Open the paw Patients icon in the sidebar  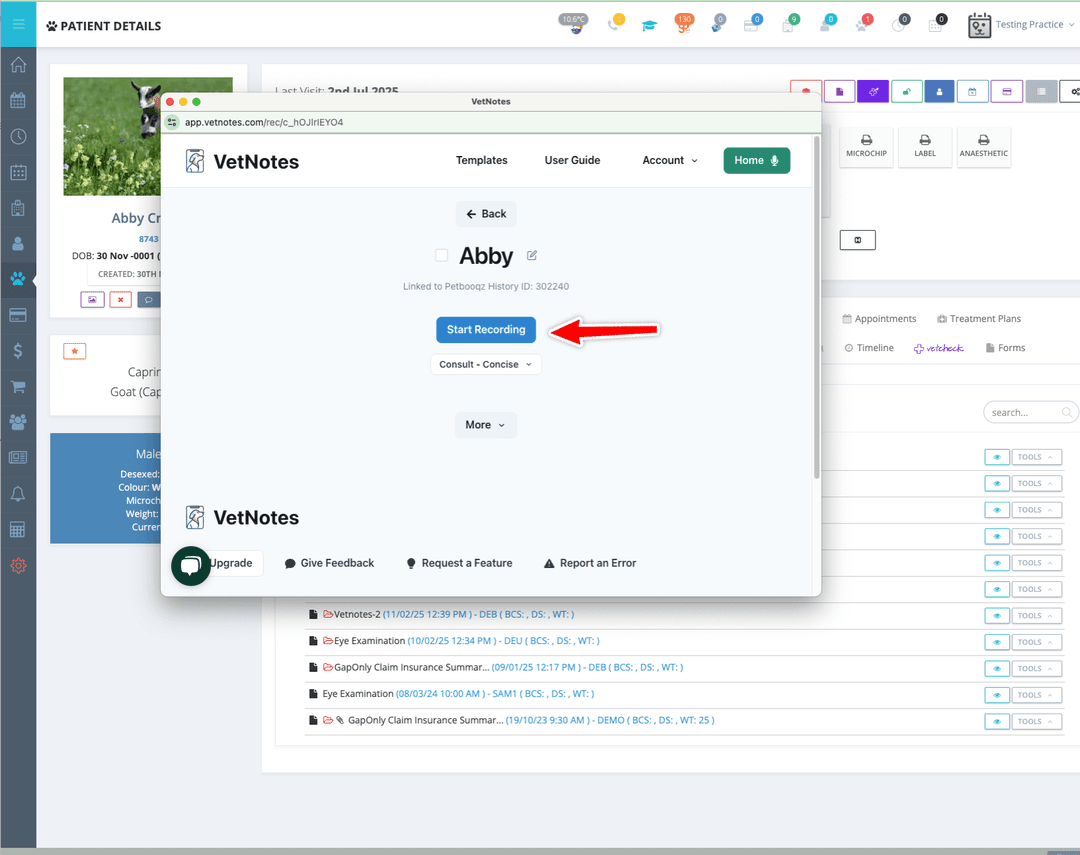click(18, 279)
